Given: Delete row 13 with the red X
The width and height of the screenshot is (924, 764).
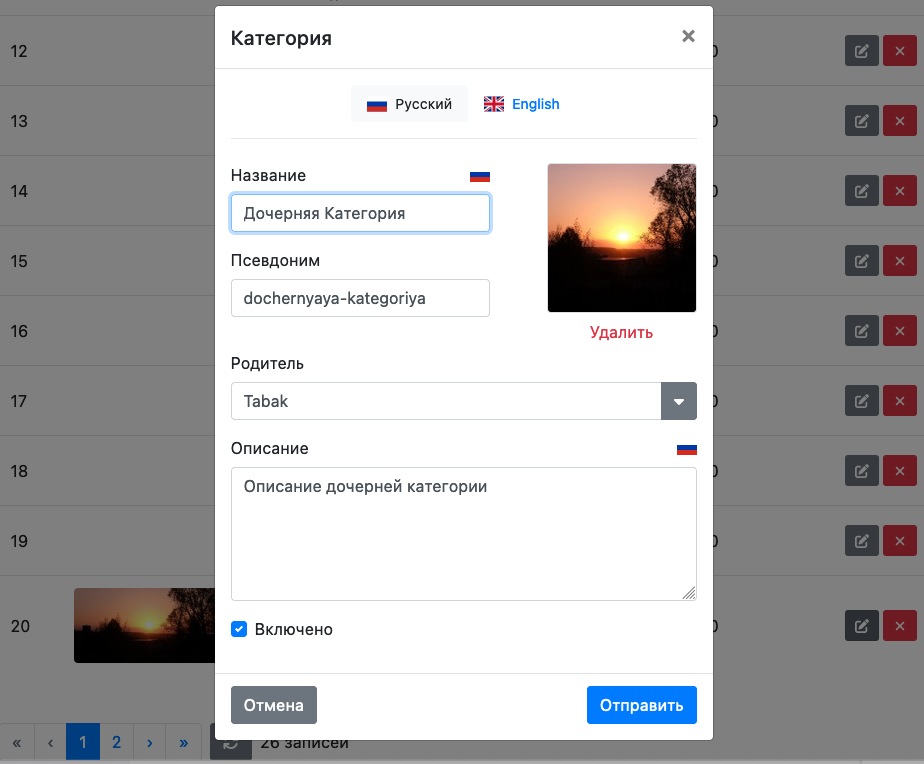Looking at the screenshot, I should click(x=899, y=121).
